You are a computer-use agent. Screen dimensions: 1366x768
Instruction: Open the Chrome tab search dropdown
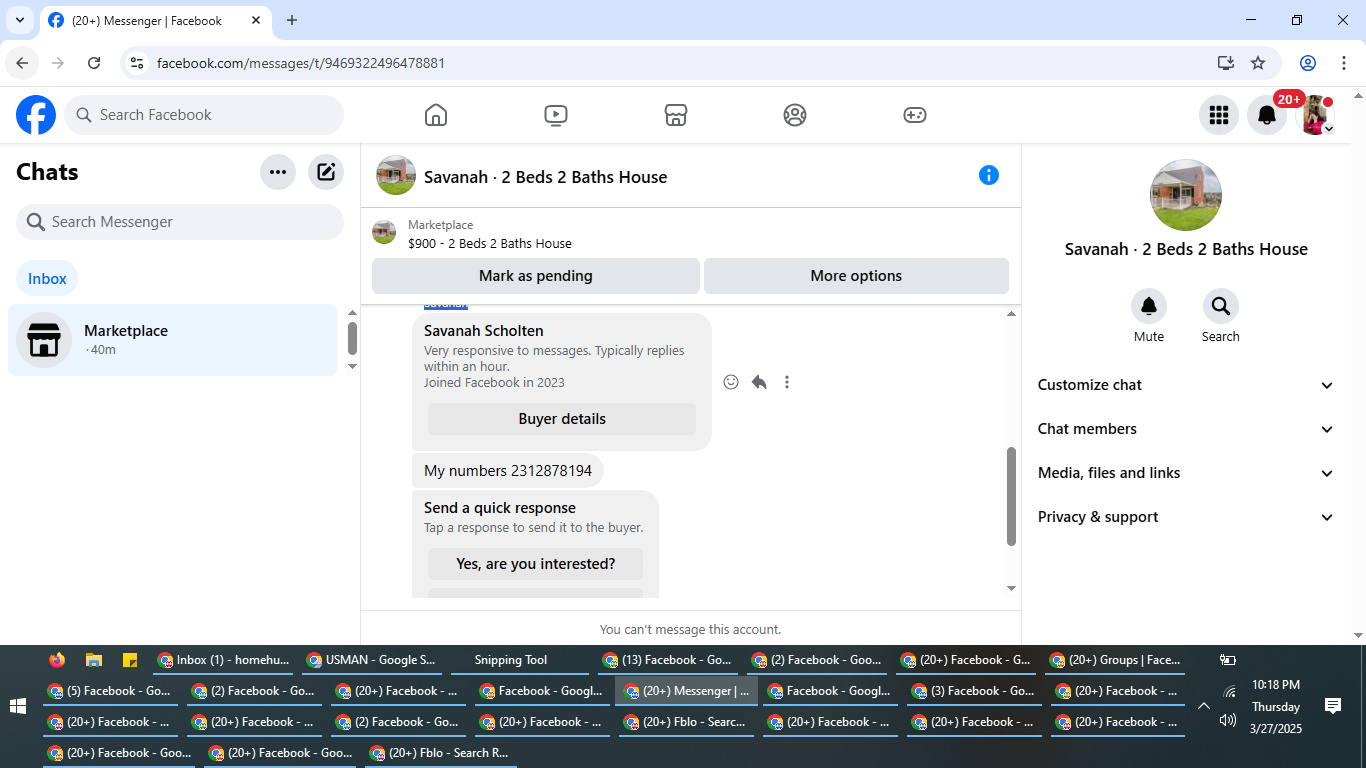coord(19,20)
